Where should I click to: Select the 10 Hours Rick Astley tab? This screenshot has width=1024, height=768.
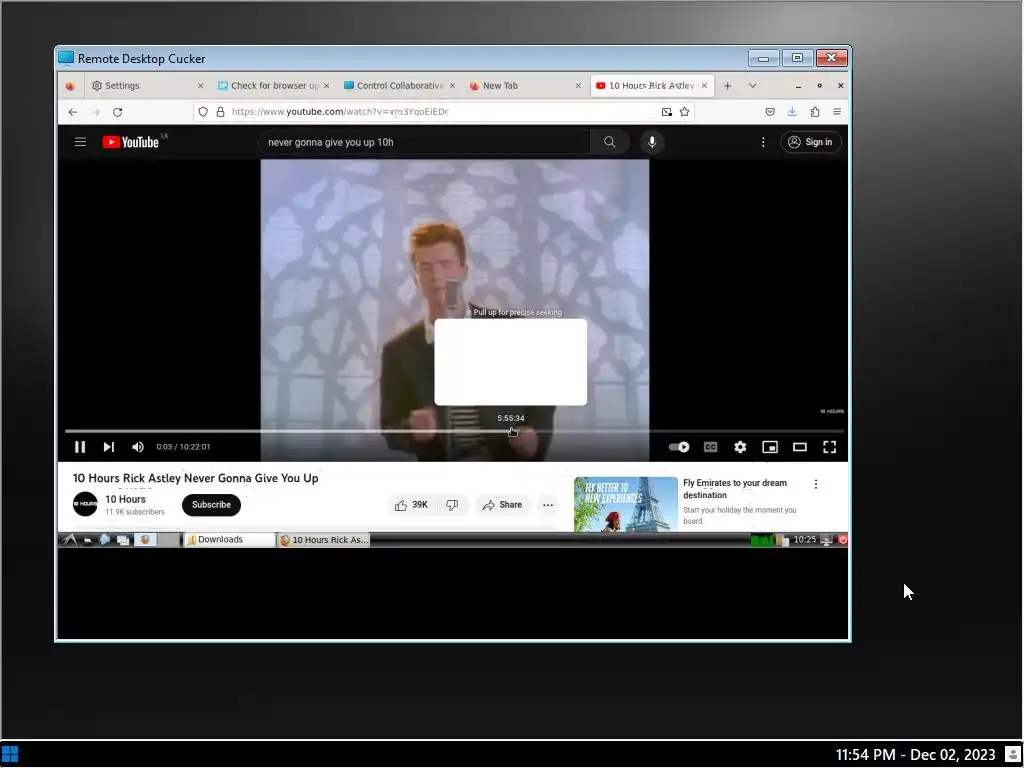(652, 86)
